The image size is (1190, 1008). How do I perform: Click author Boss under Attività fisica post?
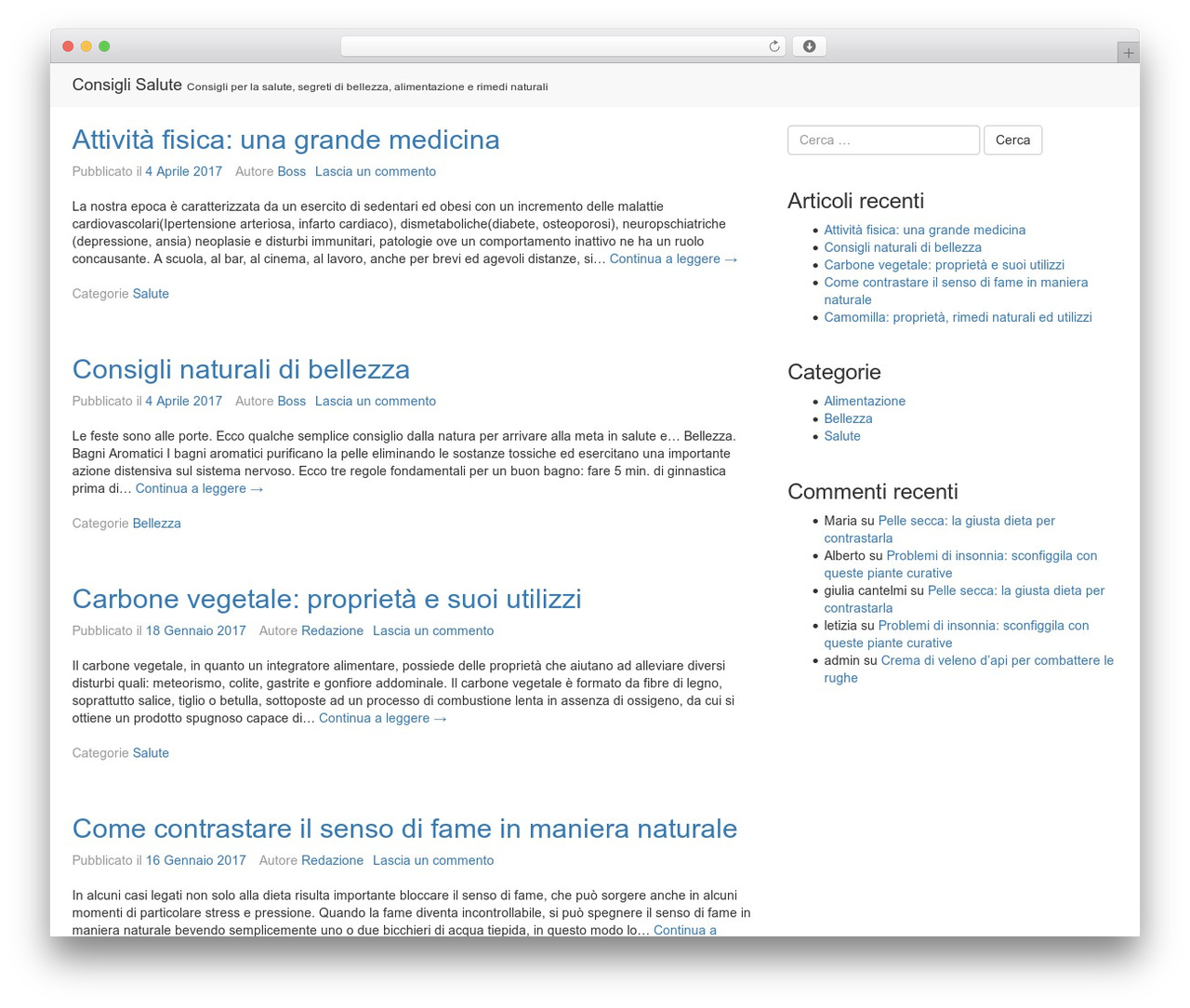pyautogui.click(x=291, y=171)
